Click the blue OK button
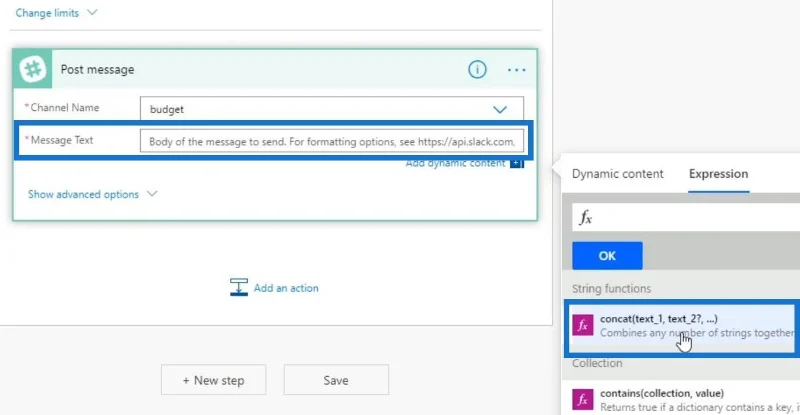Image resolution: width=800 pixels, height=415 pixels. (x=607, y=256)
